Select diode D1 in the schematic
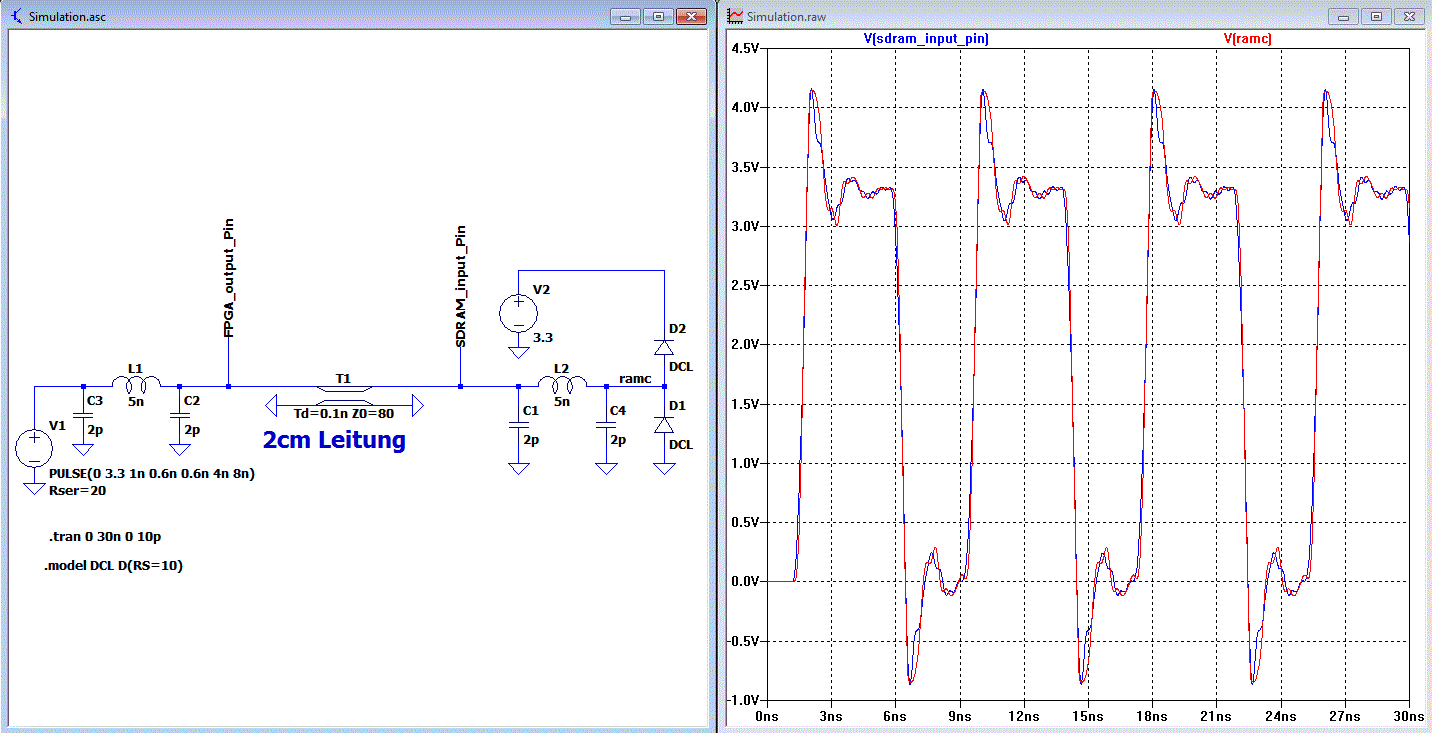The width and height of the screenshot is (1432, 733). tap(664, 424)
